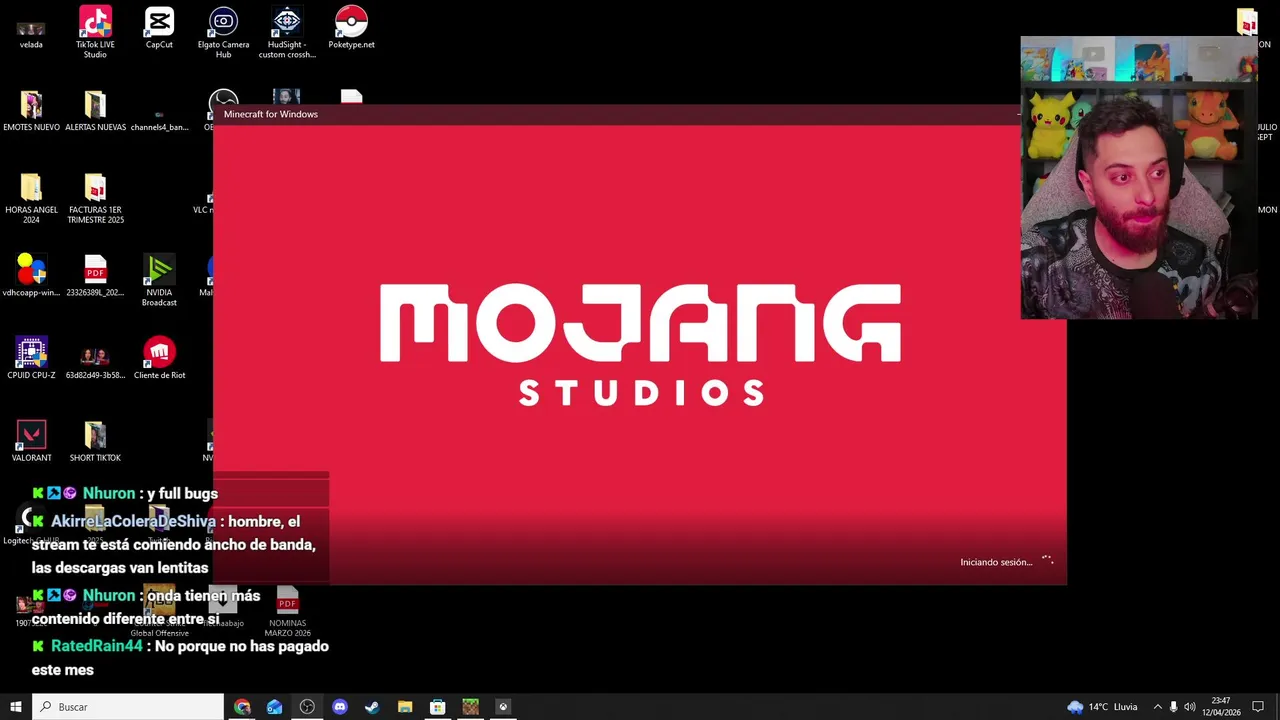Open Elgato Camera Hub desktop icon
Screen dimensions: 1280x720
pyautogui.click(x=223, y=32)
